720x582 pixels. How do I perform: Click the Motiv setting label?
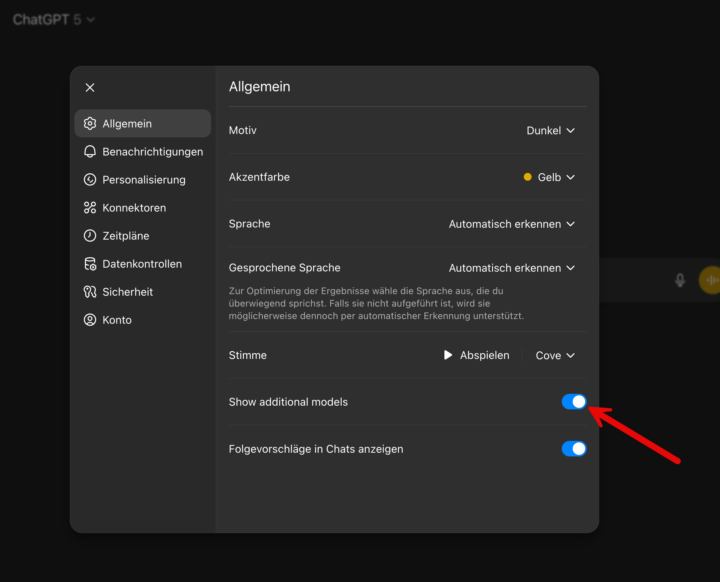tap(242, 130)
